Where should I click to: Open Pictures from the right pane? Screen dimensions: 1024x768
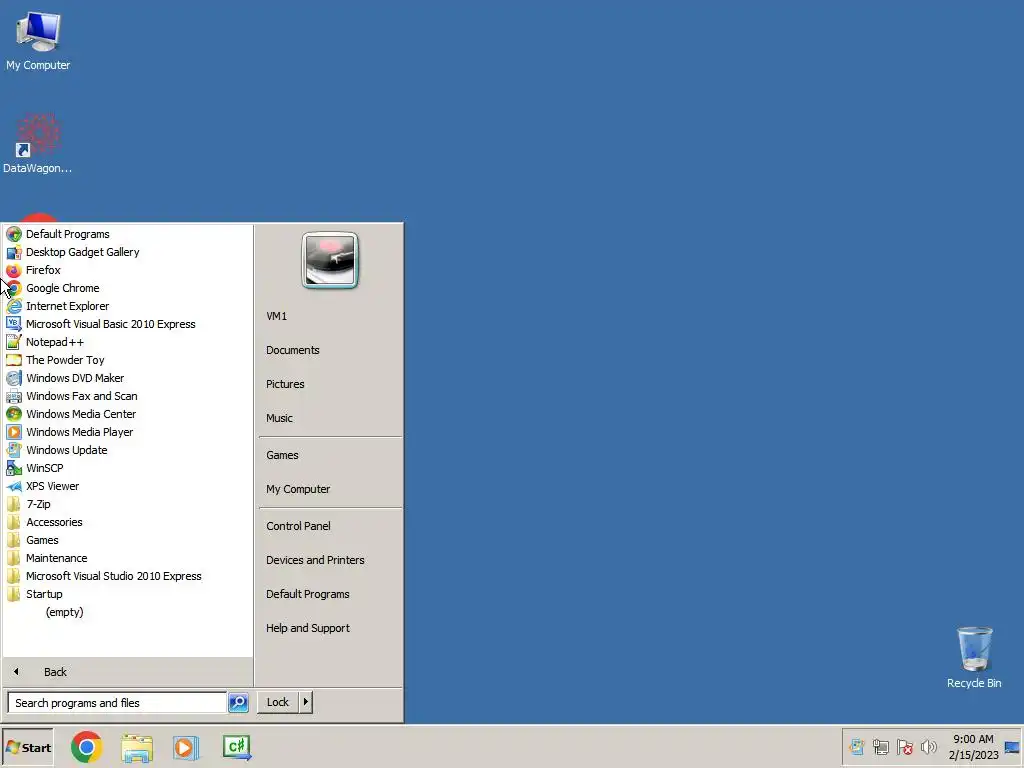[x=330, y=384]
